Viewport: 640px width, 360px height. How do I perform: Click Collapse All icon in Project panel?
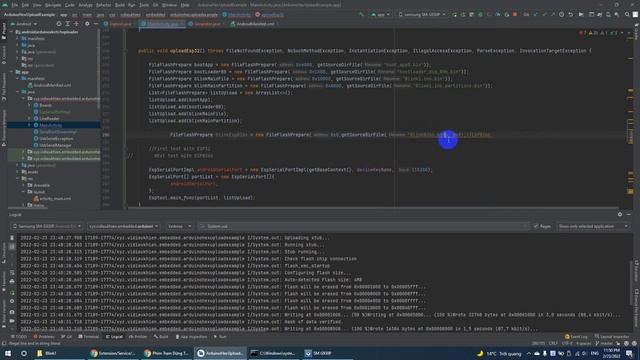(x=76, y=24)
